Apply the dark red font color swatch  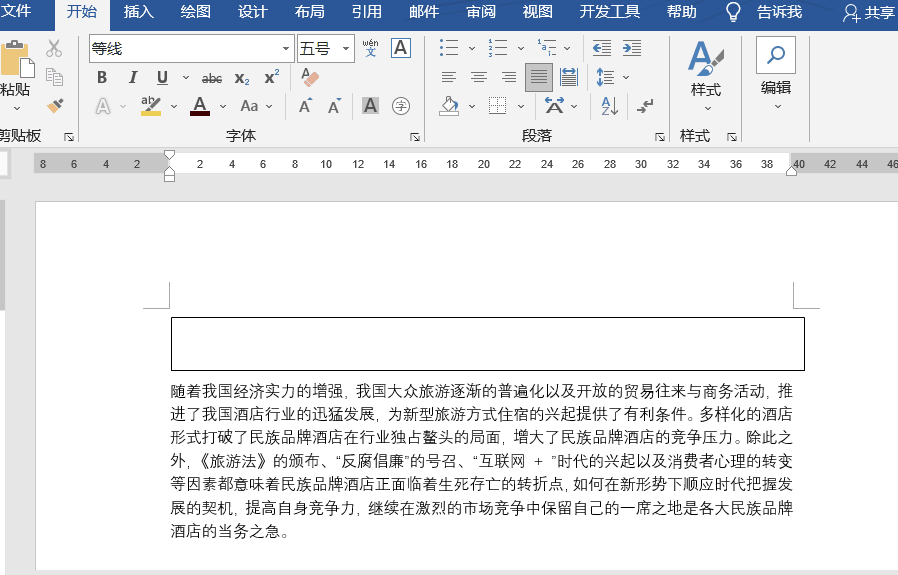(200, 106)
